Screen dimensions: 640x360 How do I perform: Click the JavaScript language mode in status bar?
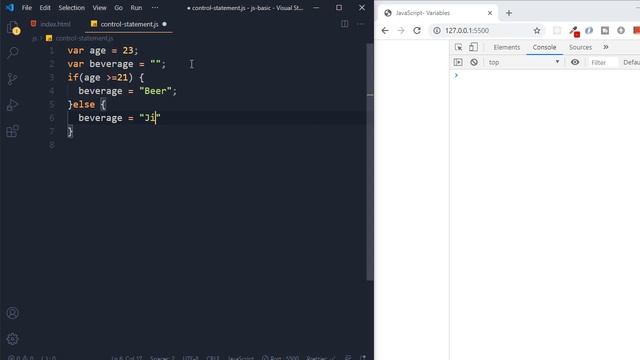click(x=240, y=357)
